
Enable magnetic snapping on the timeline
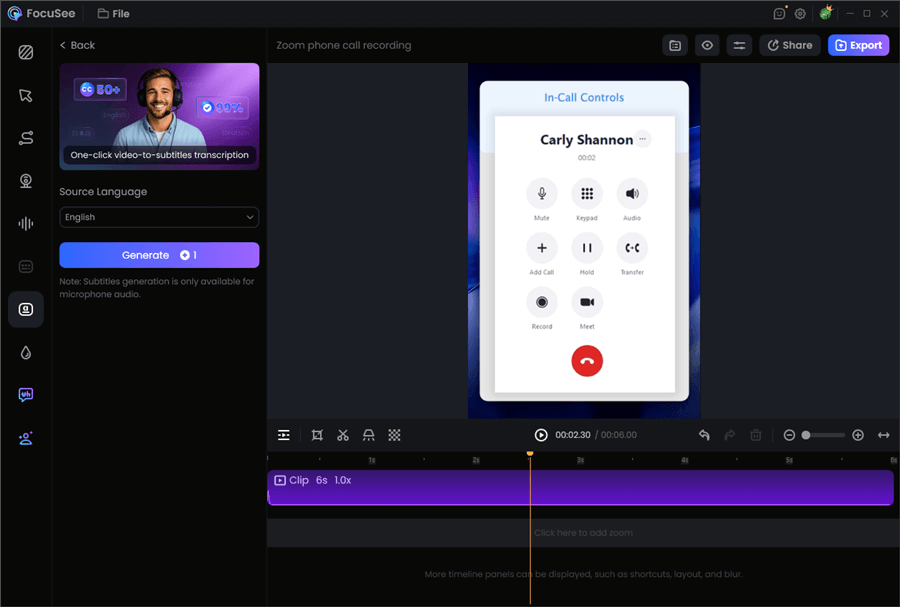pyautogui.click(x=368, y=434)
